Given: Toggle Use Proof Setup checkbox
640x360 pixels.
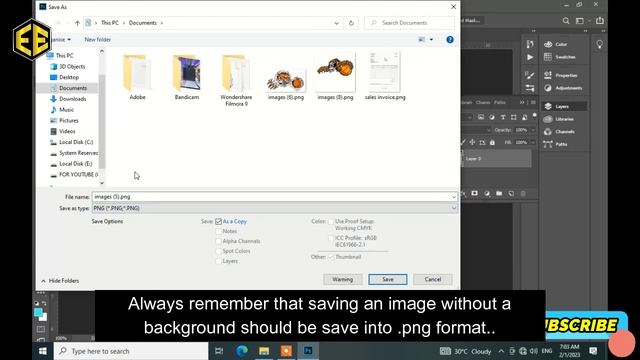Looking at the screenshot, I should coord(331,221).
